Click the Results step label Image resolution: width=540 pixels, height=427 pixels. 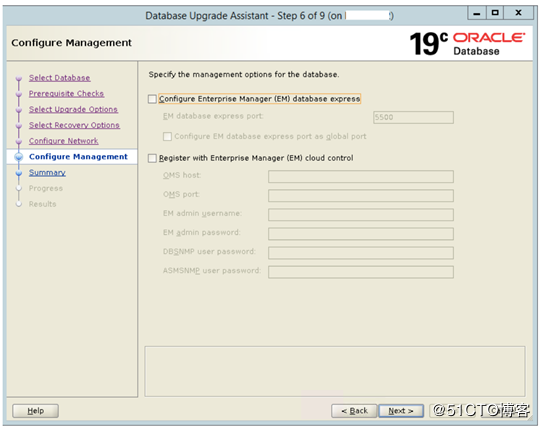point(42,204)
